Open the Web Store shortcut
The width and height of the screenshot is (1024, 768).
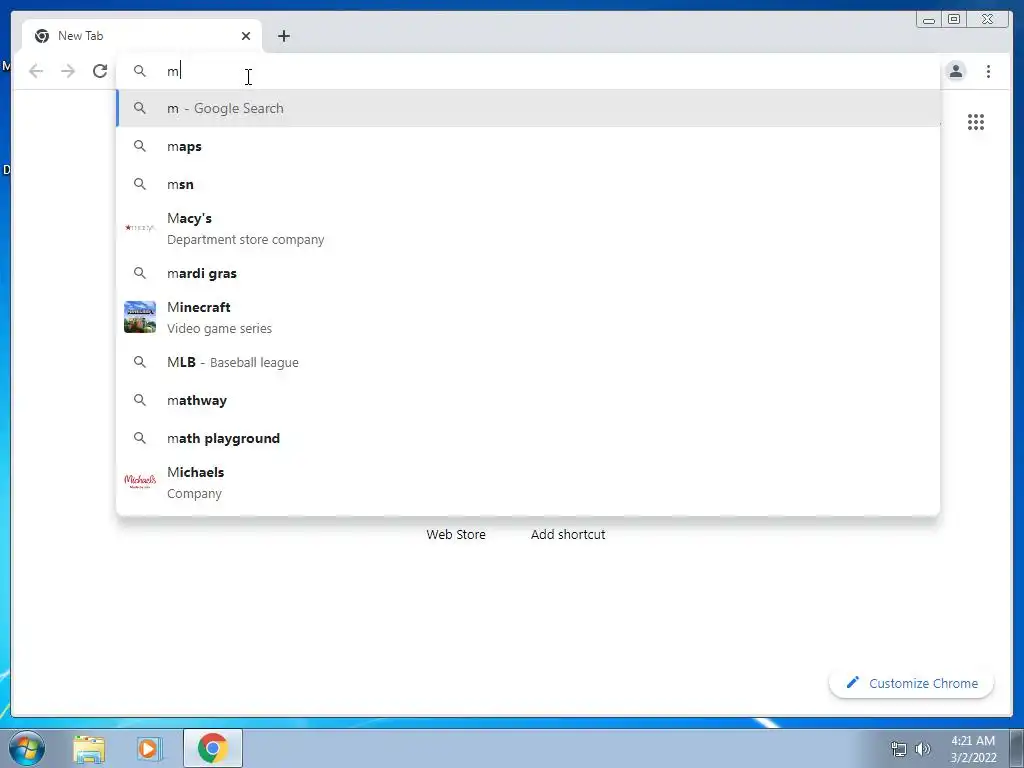[x=456, y=534]
